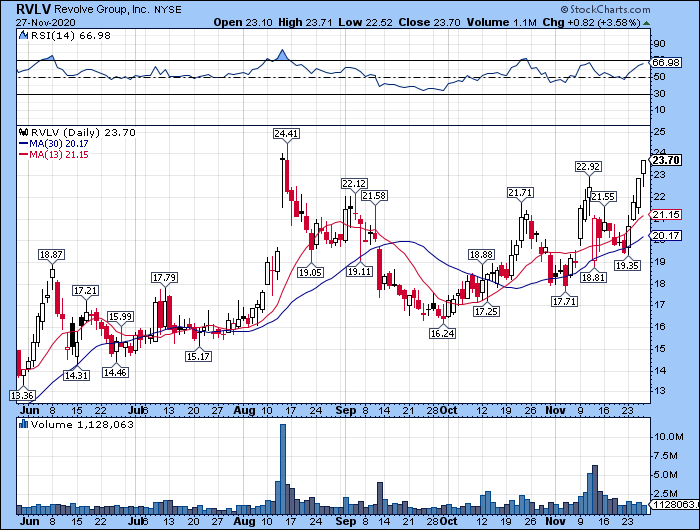700x530 pixels.
Task: Click the 66.98 RSI value tag on right axis
Action: point(666,63)
